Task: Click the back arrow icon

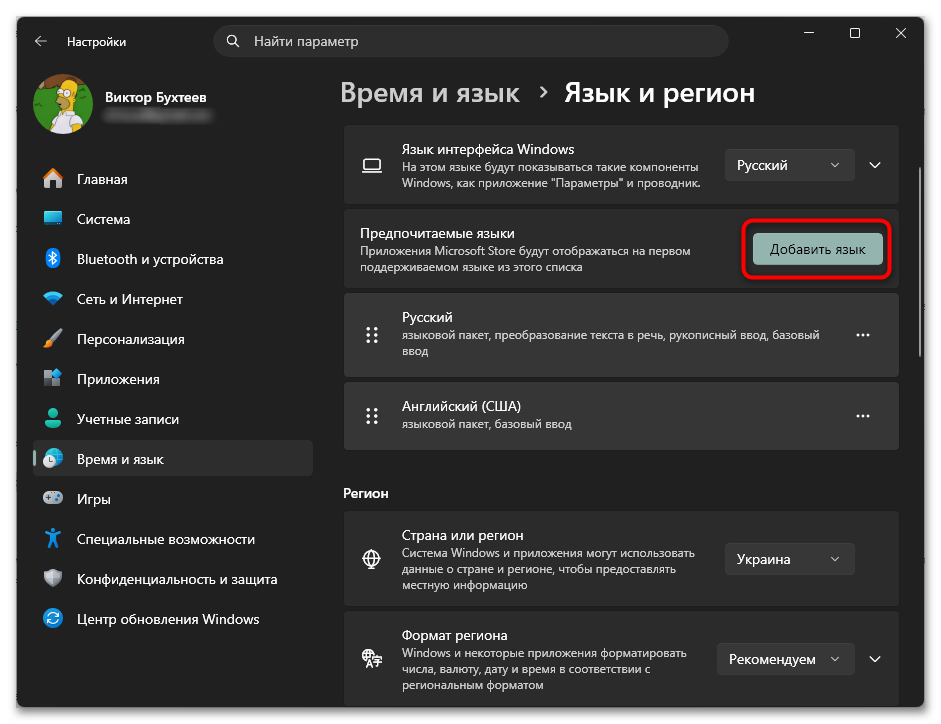Action: pos(41,41)
